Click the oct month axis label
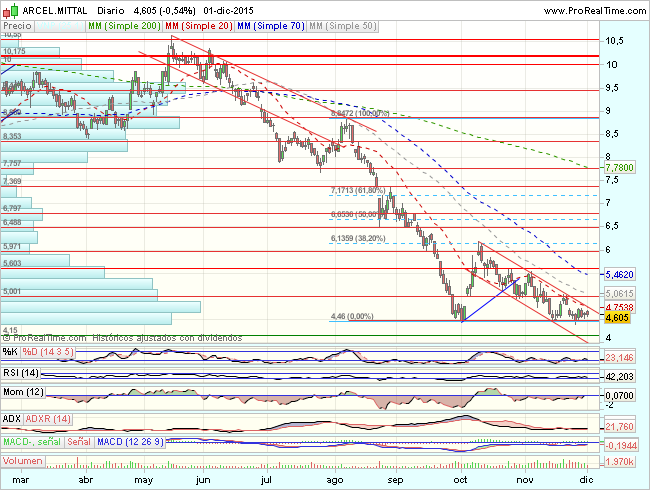 tap(460, 480)
